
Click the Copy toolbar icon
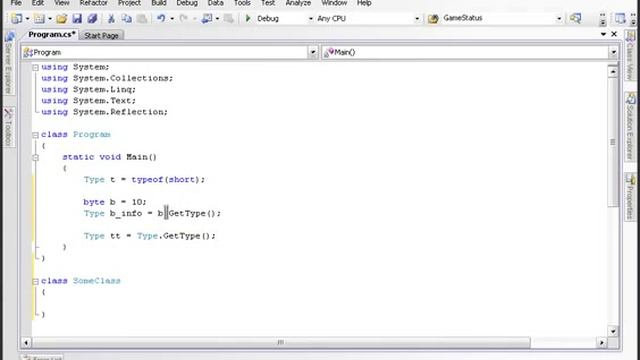pyautogui.click(x=127, y=18)
